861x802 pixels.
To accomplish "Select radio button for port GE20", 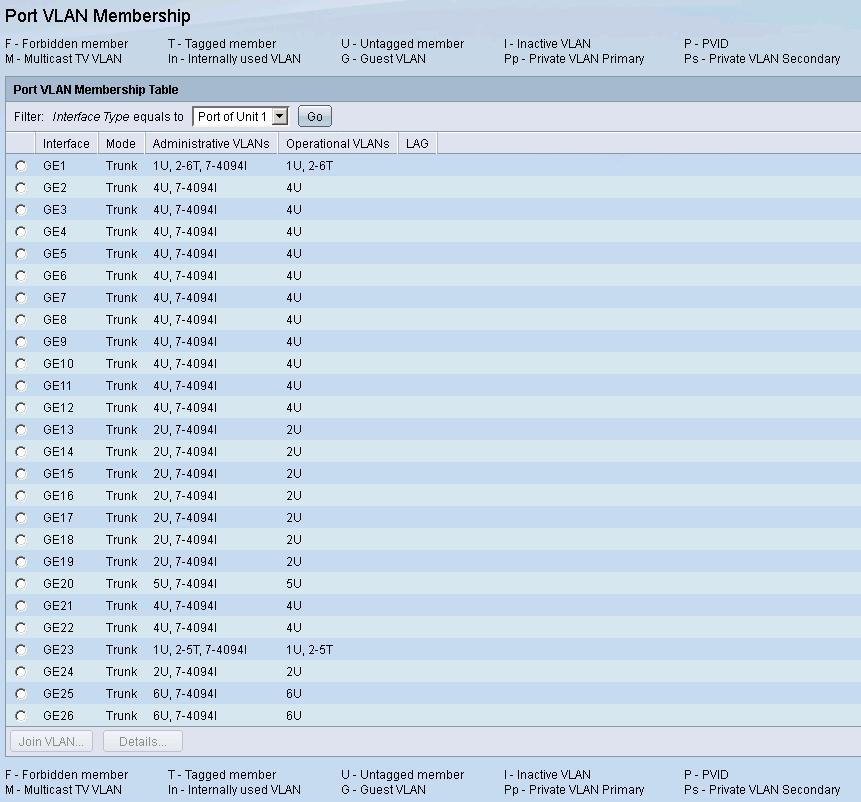I will [x=21, y=584].
